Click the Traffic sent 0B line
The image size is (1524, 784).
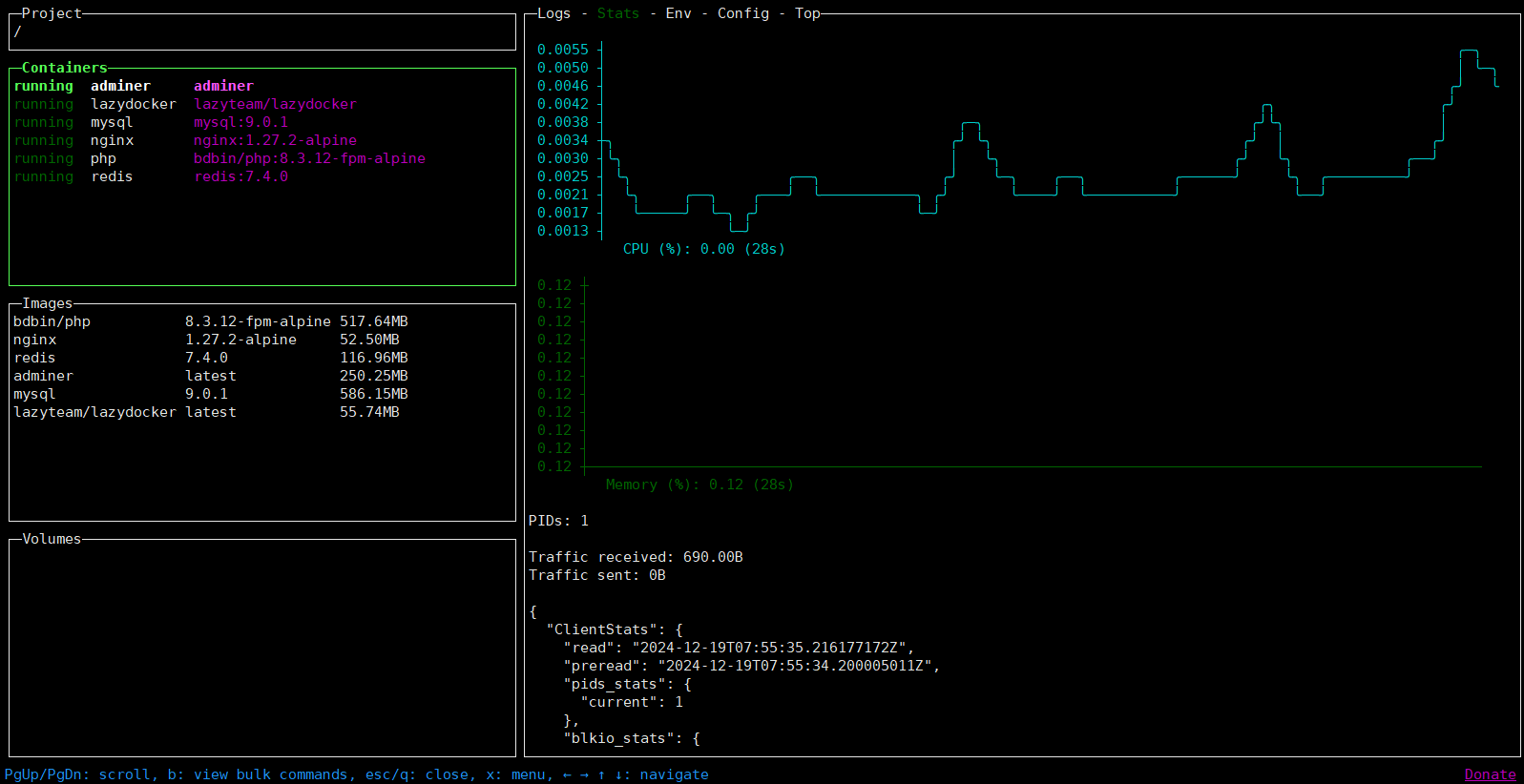click(597, 575)
